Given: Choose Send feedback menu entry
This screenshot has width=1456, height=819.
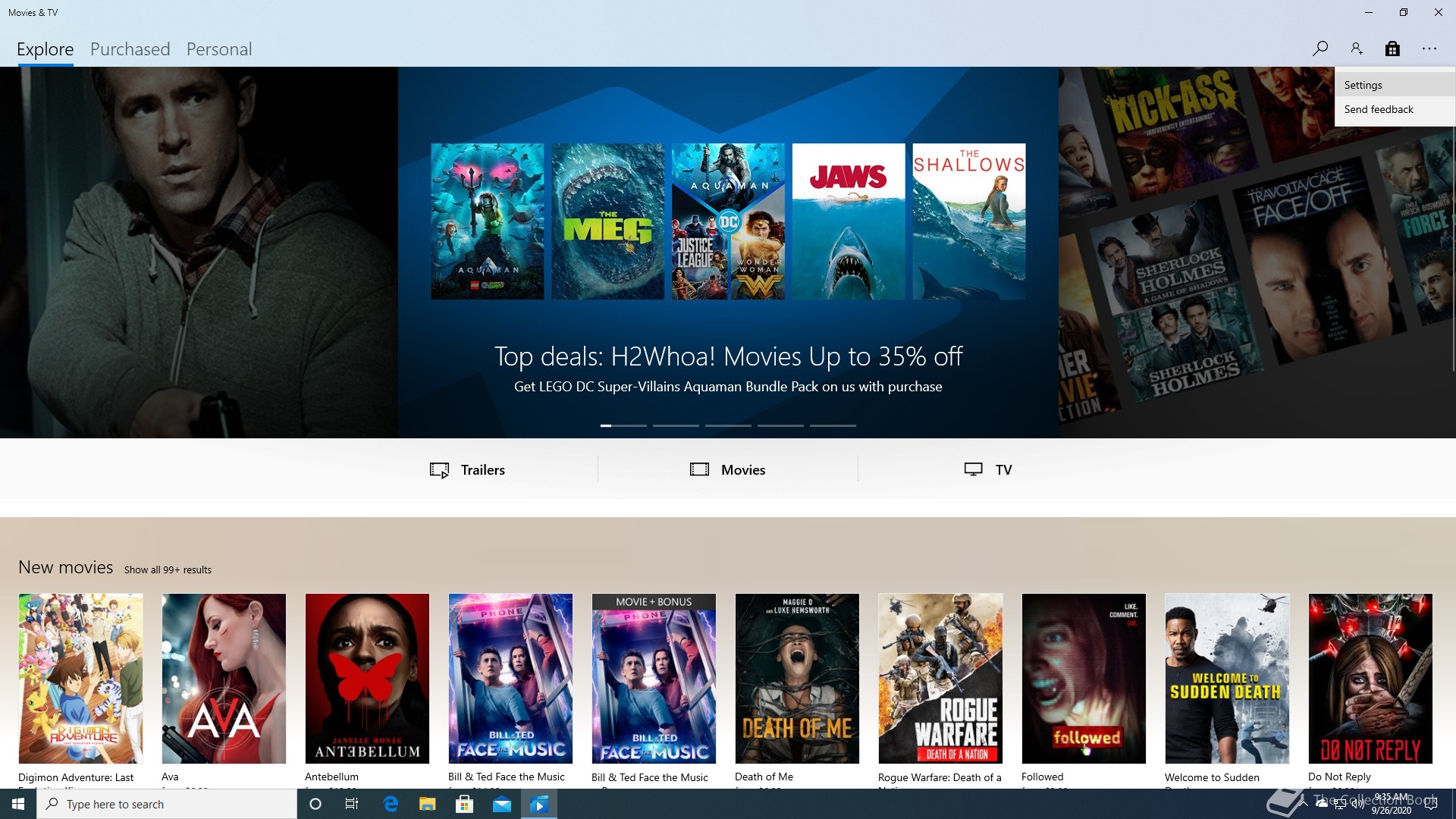Looking at the screenshot, I should click(1395, 109).
